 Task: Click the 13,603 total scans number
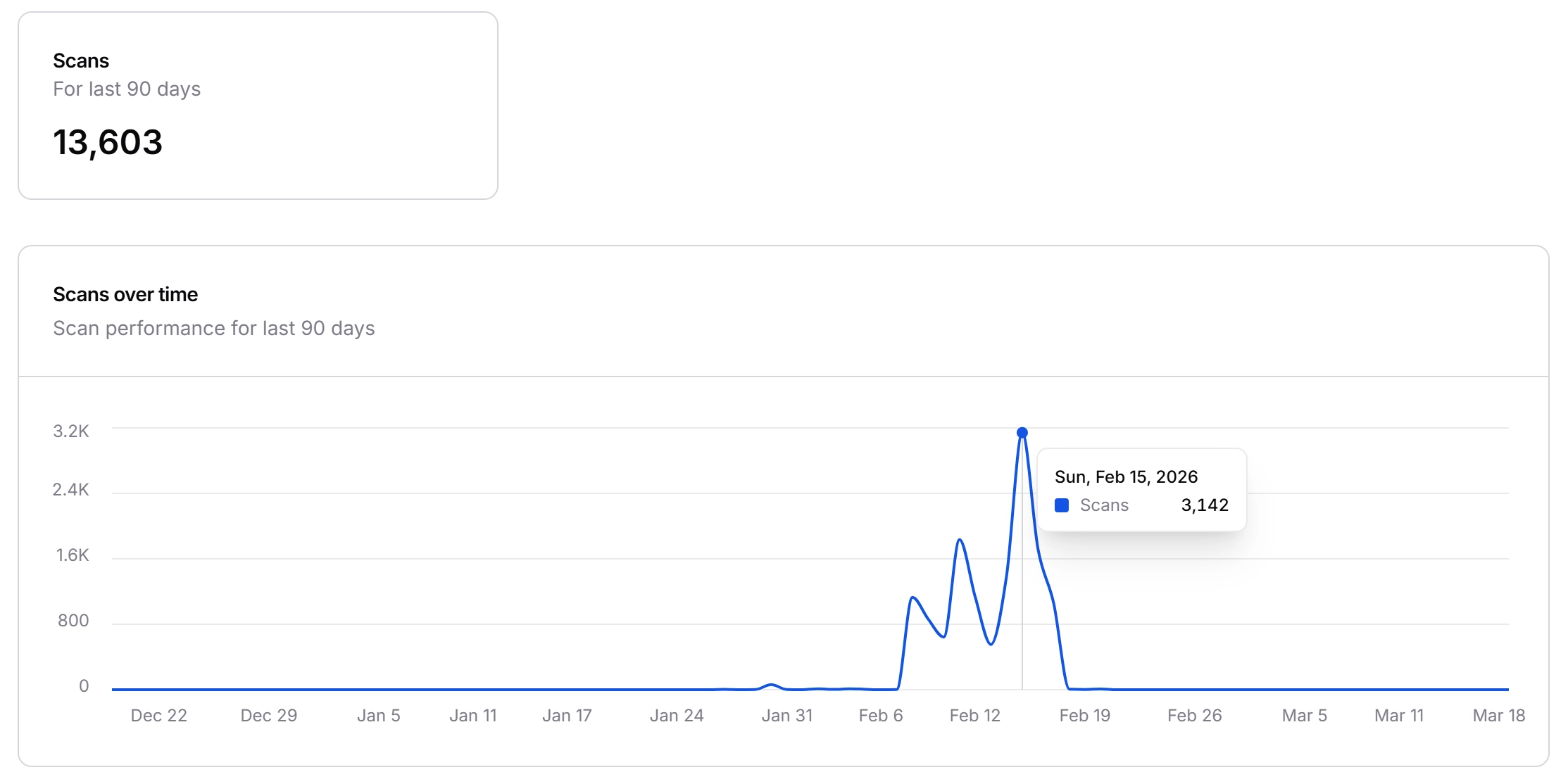click(x=108, y=142)
